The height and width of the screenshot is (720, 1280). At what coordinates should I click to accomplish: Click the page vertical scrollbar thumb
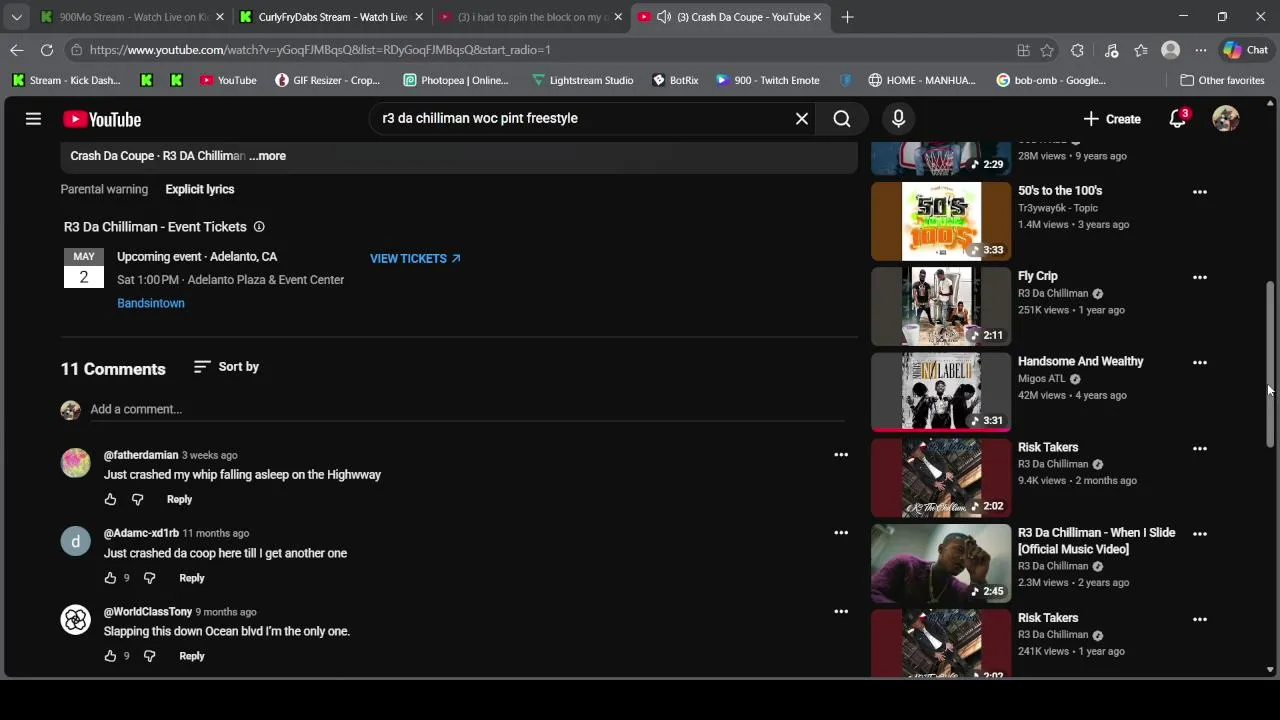[1270, 364]
